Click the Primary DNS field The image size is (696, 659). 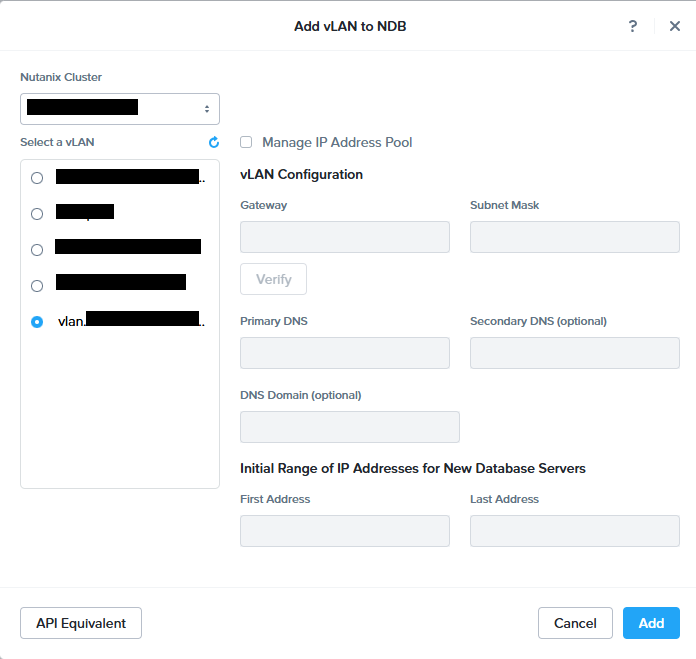click(345, 353)
